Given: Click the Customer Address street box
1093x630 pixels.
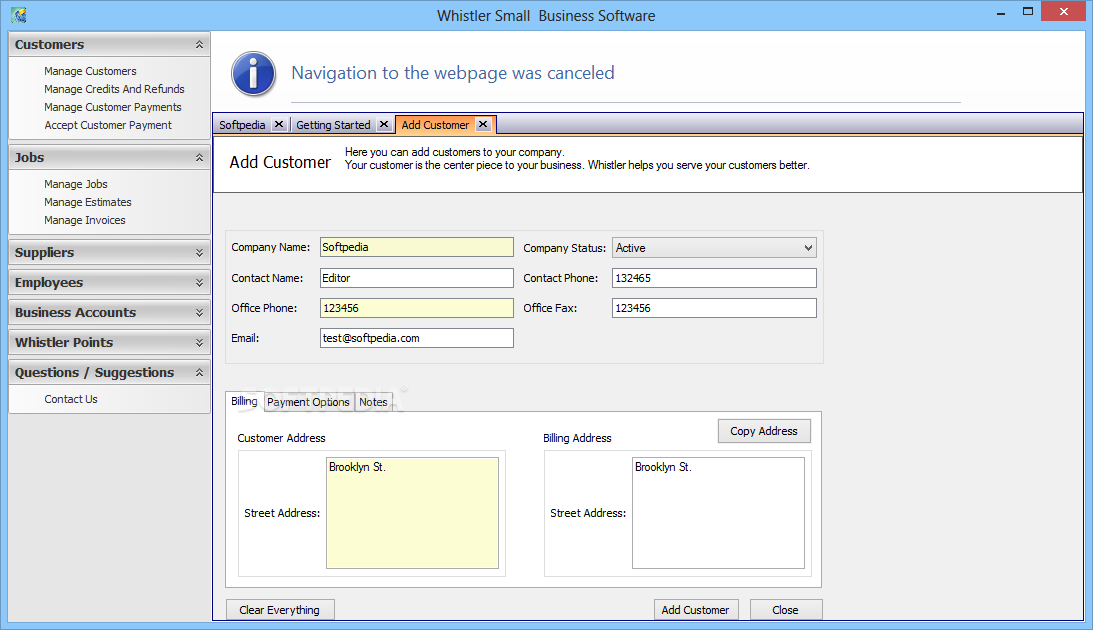Looking at the screenshot, I should (413, 513).
